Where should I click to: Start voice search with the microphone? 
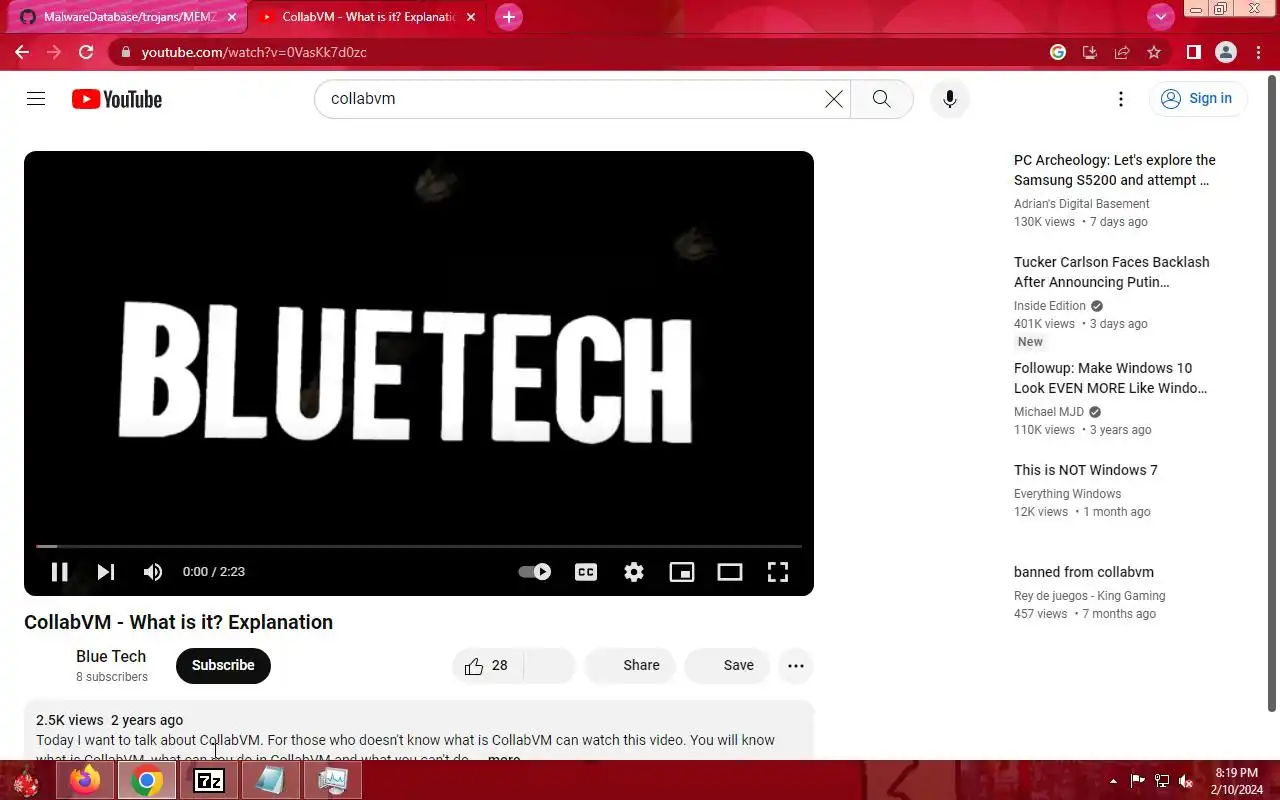pyautogui.click(x=950, y=99)
